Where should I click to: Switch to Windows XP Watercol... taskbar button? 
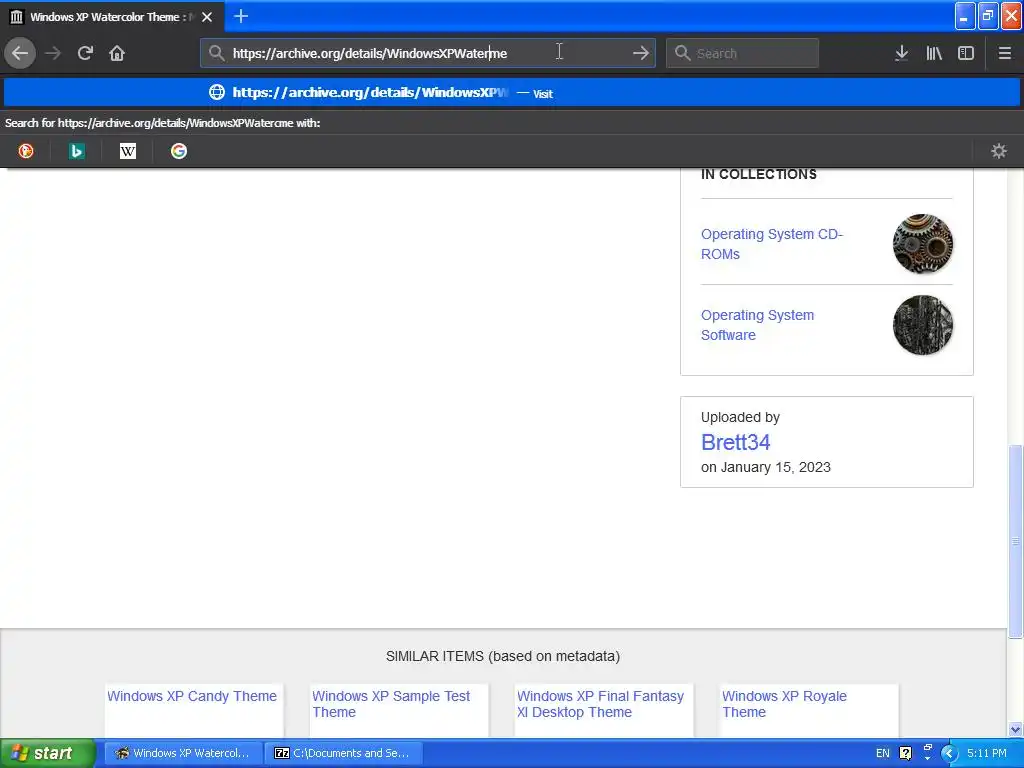pyautogui.click(x=184, y=753)
